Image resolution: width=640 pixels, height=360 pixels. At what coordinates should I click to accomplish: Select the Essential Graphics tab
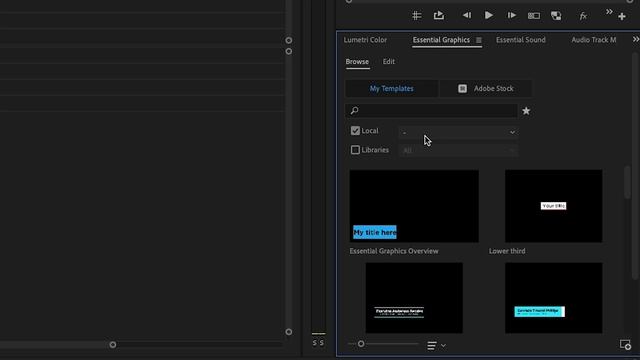pyautogui.click(x=441, y=40)
